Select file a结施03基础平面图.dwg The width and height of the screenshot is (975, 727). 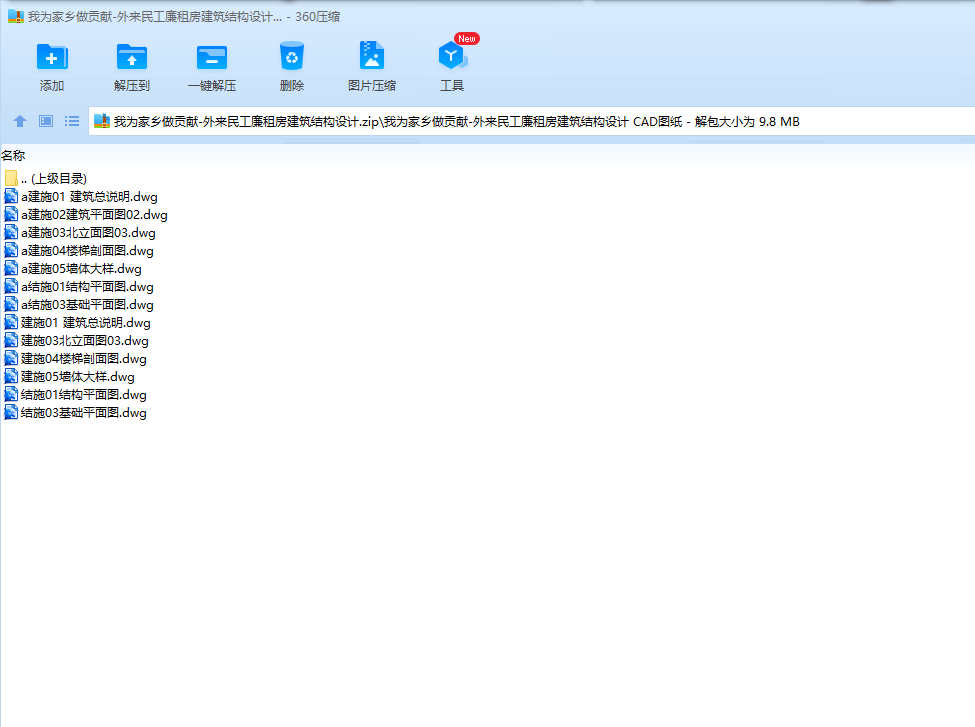(87, 305)
